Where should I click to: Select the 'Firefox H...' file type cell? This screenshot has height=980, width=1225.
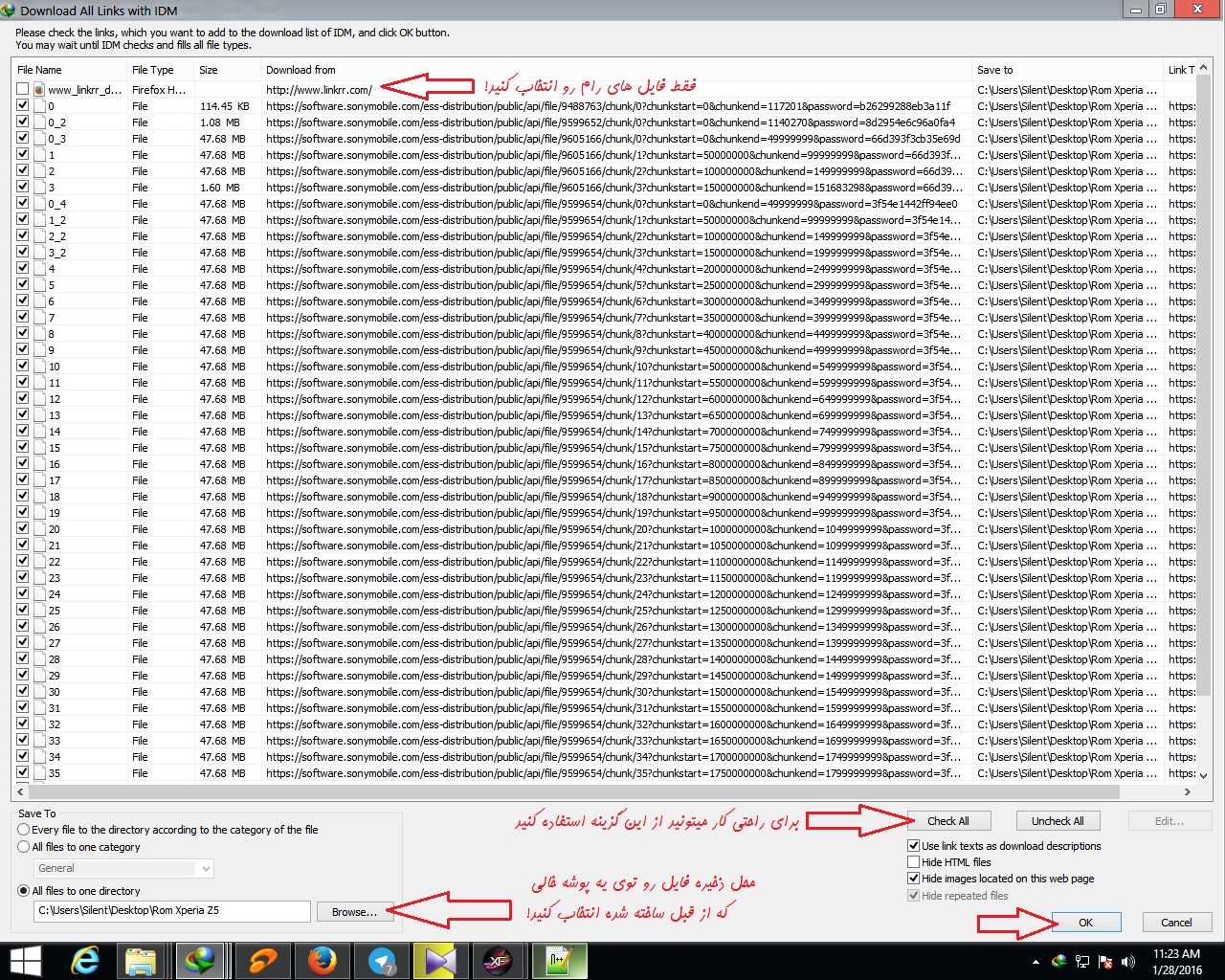(x=159, y=90)
